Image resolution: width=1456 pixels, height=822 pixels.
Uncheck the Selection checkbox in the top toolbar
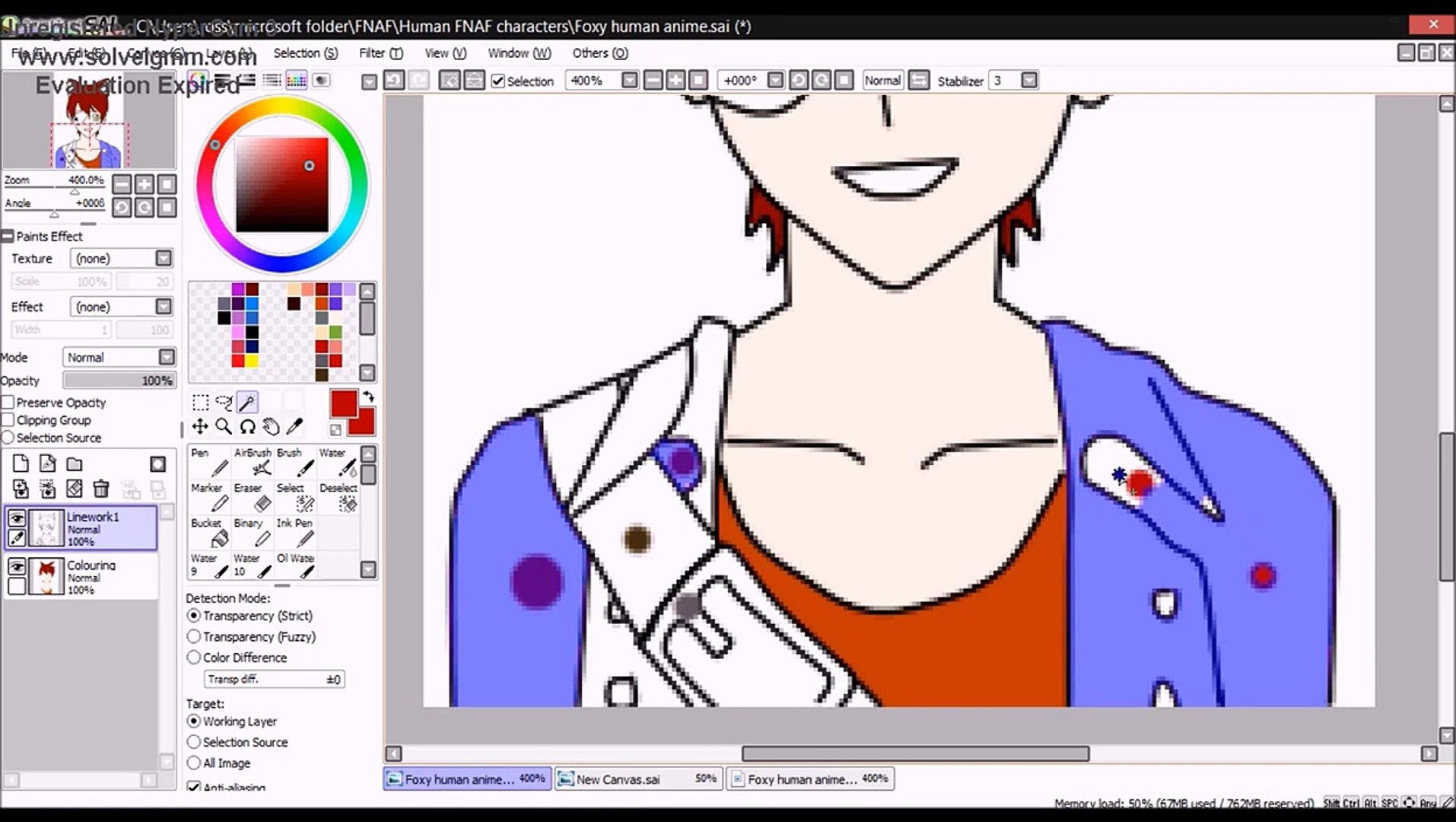pyautogui.click(x=498, y=81)
